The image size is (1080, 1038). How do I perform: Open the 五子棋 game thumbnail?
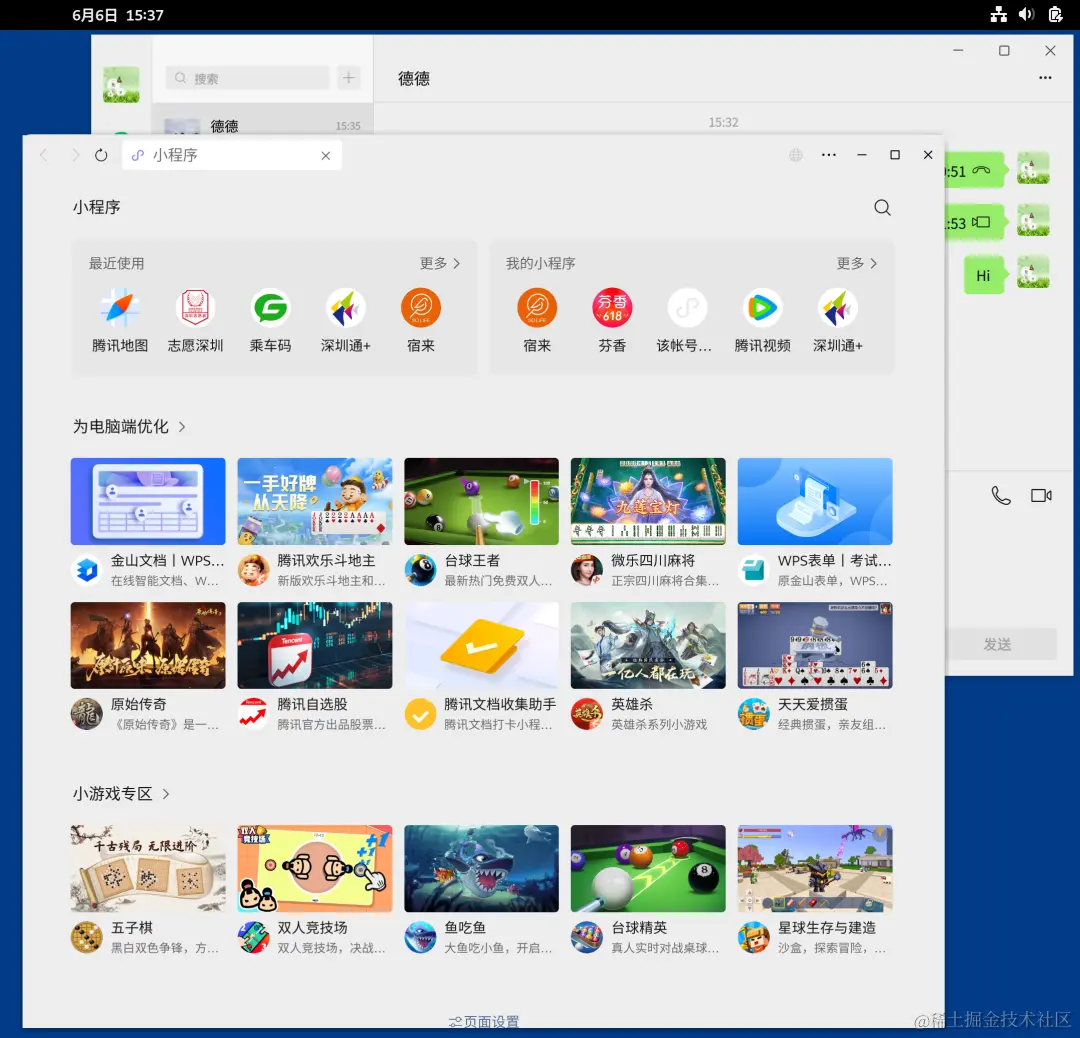148,869
